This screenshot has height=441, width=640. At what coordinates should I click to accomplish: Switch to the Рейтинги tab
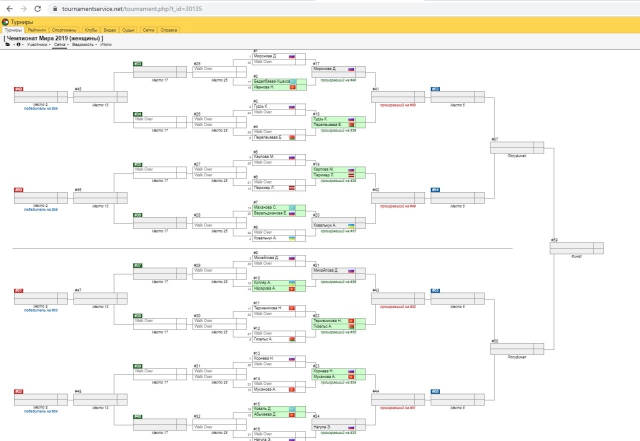(35, 30)
